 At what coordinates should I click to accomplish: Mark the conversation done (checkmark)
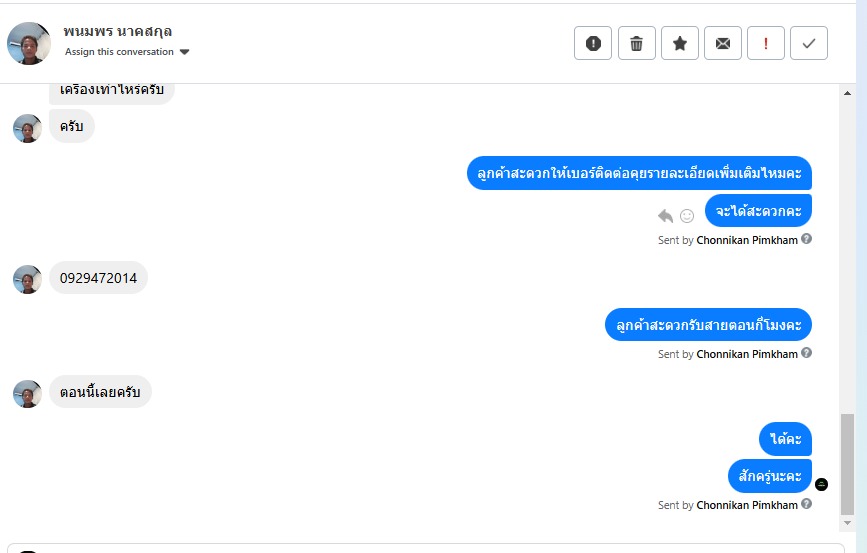[x=809, y=43]
